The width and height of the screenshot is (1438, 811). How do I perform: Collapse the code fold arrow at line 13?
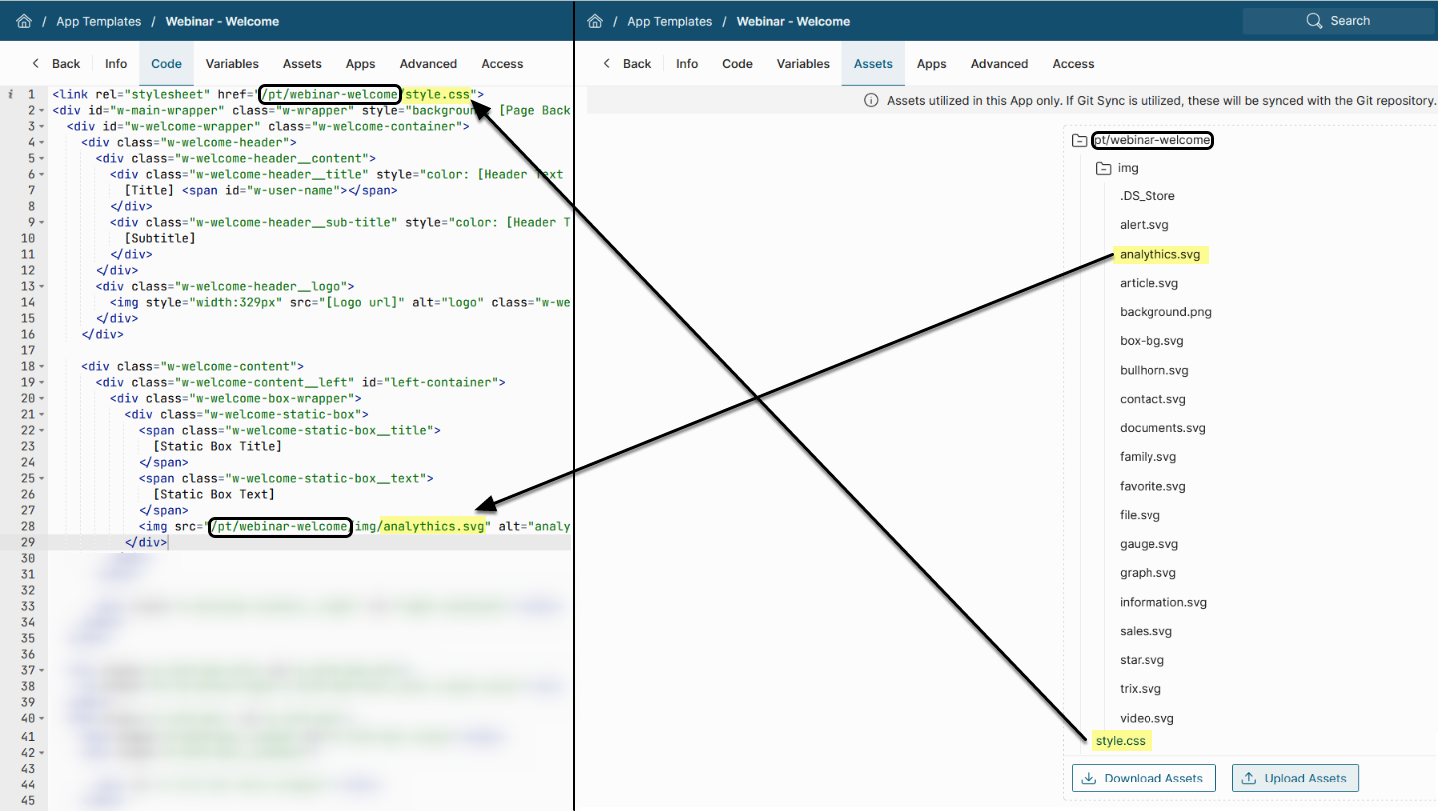point(41,286)
